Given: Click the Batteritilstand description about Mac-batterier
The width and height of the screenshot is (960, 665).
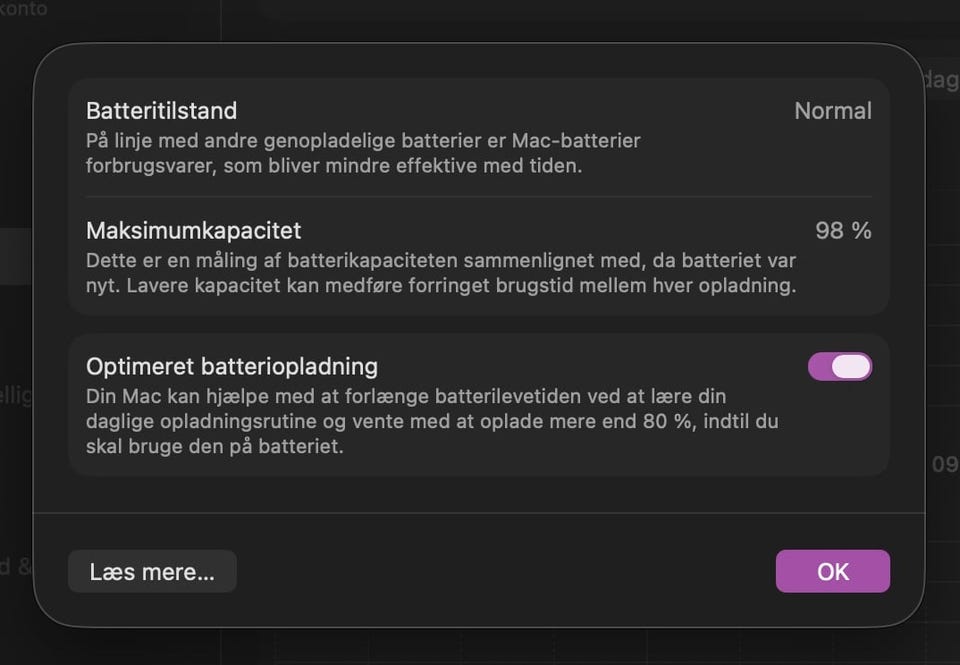Looking at the screenshot, I should [362, 153].
